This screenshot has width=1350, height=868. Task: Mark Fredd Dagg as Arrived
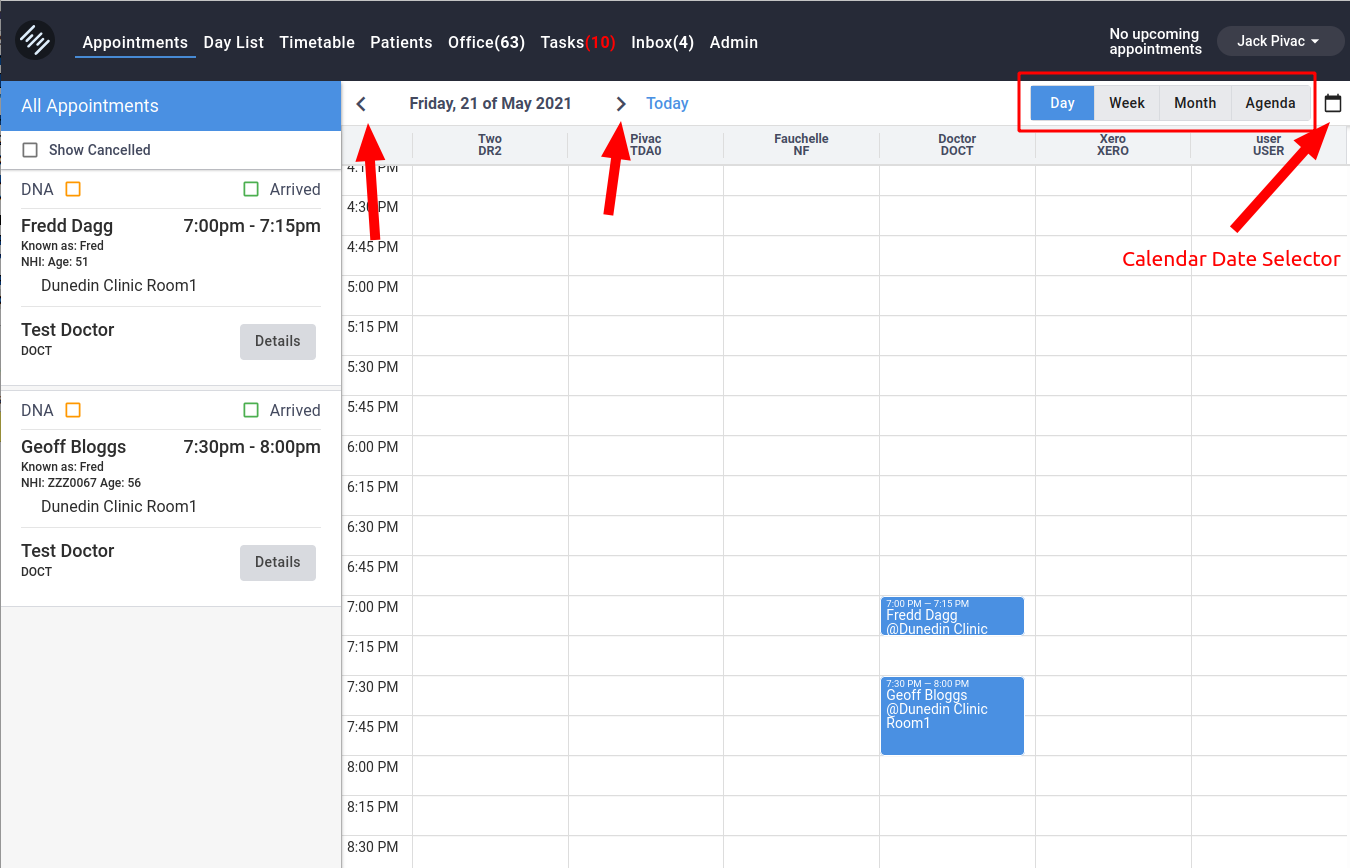pos(251,189)
